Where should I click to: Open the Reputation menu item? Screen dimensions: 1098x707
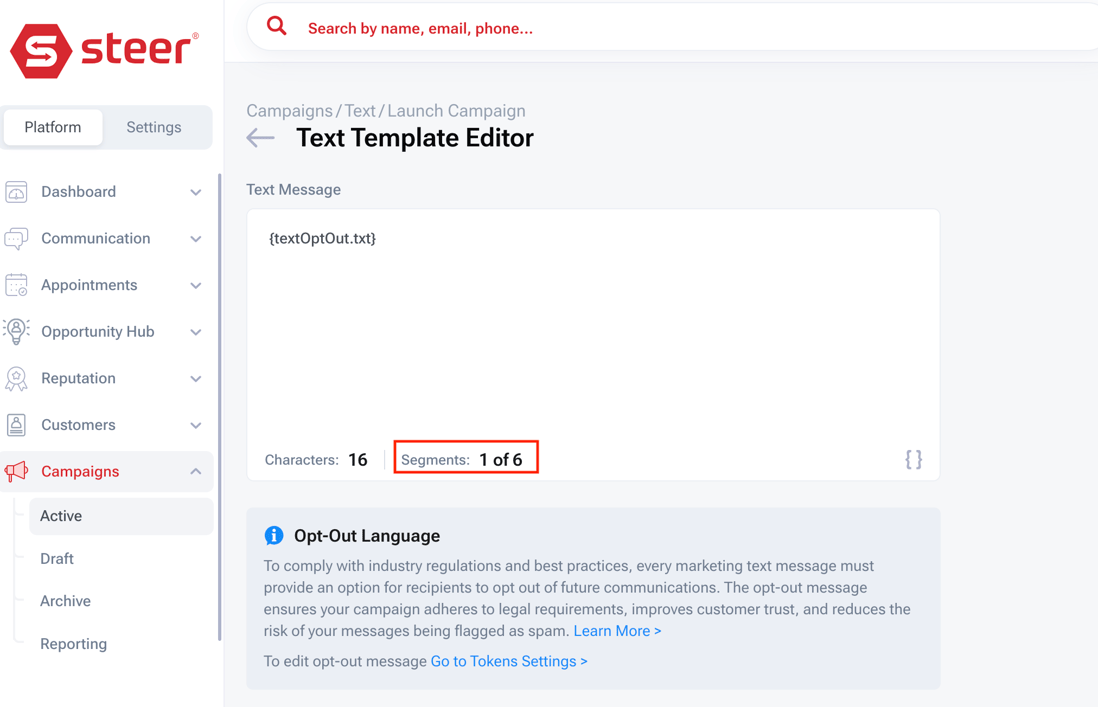[x=106, y=378]
